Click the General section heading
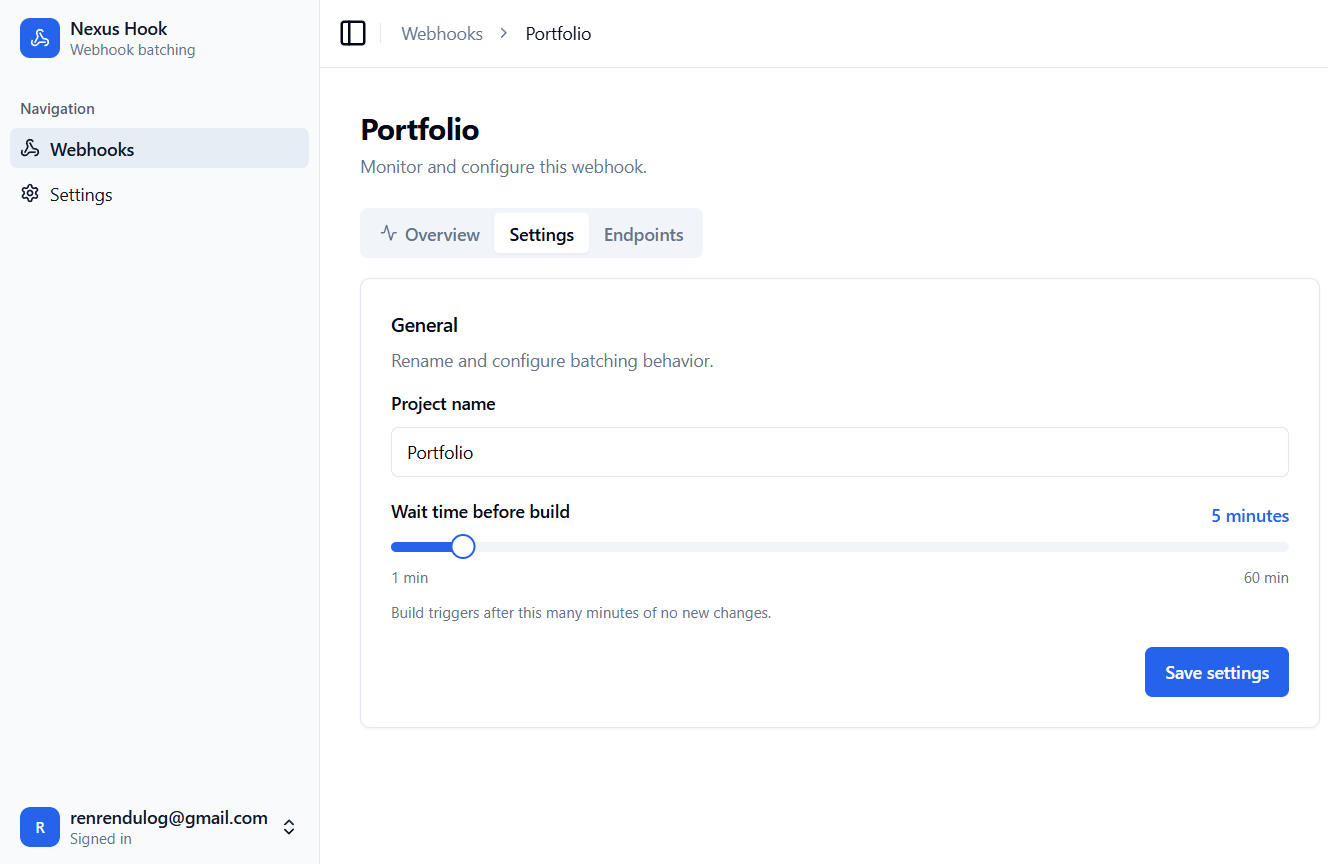The width and height of the screenshot is (1328, 864). pyautogui.click(x=424, y=325)
